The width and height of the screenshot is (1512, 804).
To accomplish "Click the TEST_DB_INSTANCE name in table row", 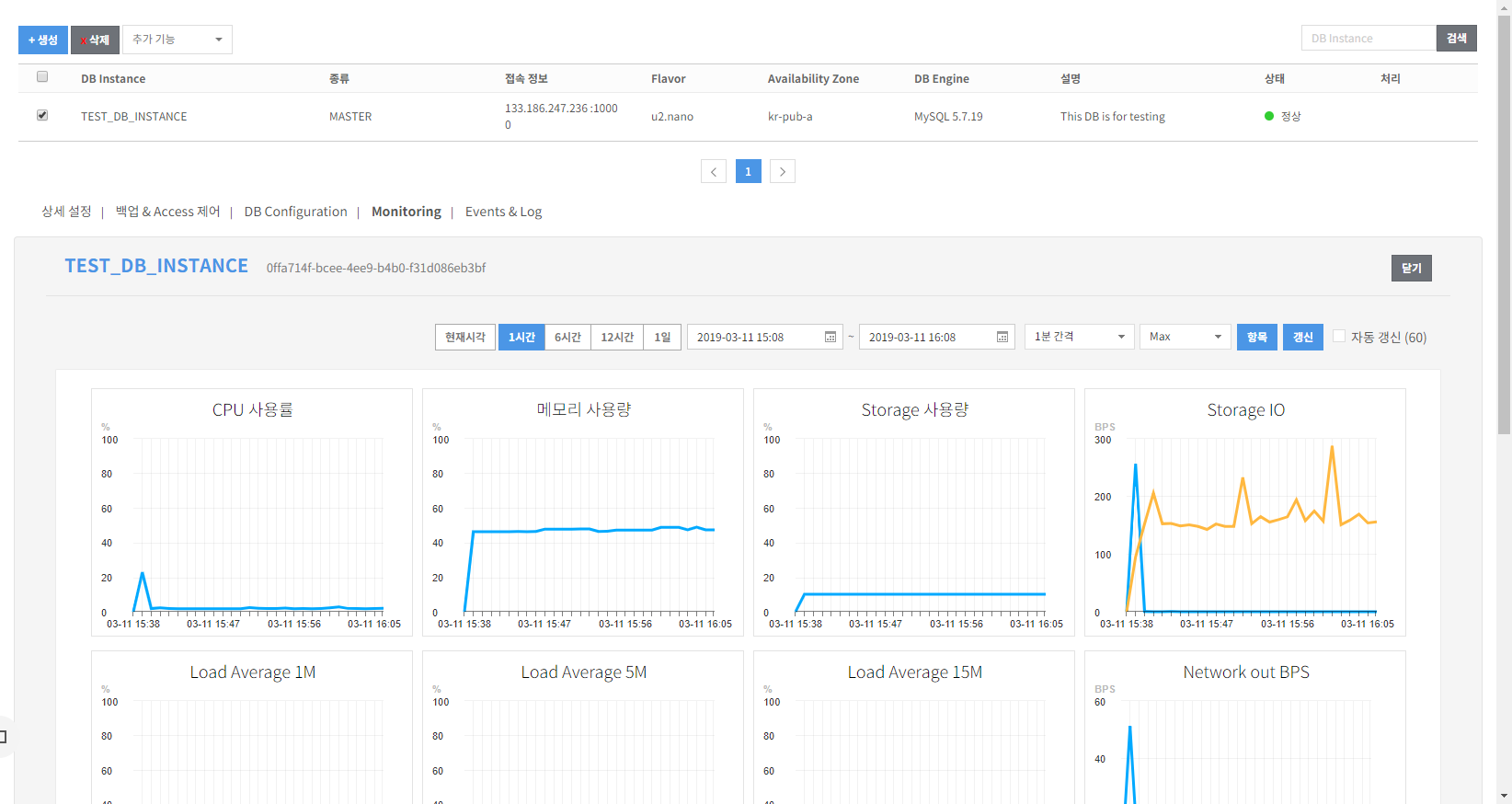I will tap(134, 117).
